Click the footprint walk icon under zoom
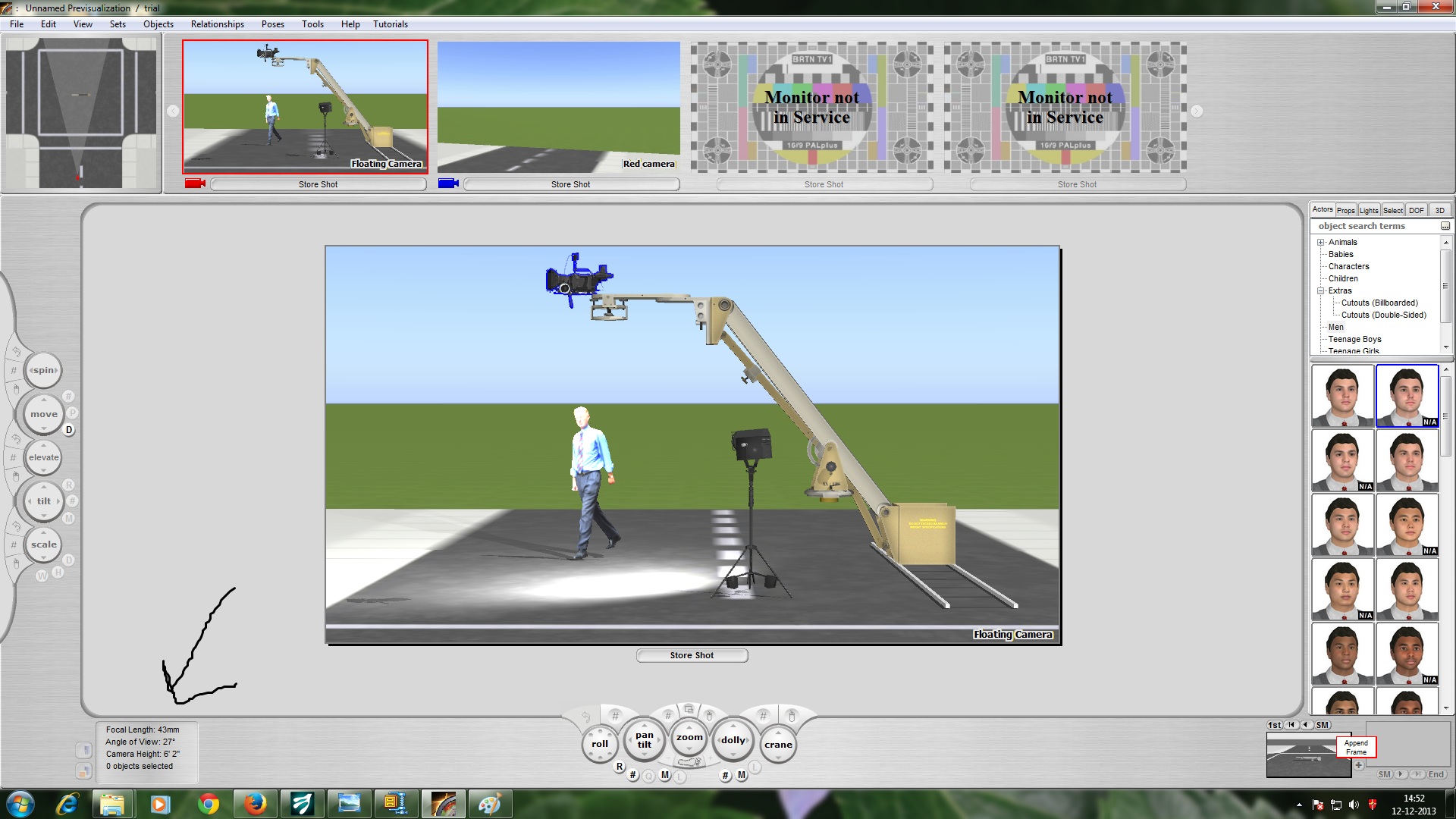Viewport: 1456px width, 819px height. coord(689,761)
